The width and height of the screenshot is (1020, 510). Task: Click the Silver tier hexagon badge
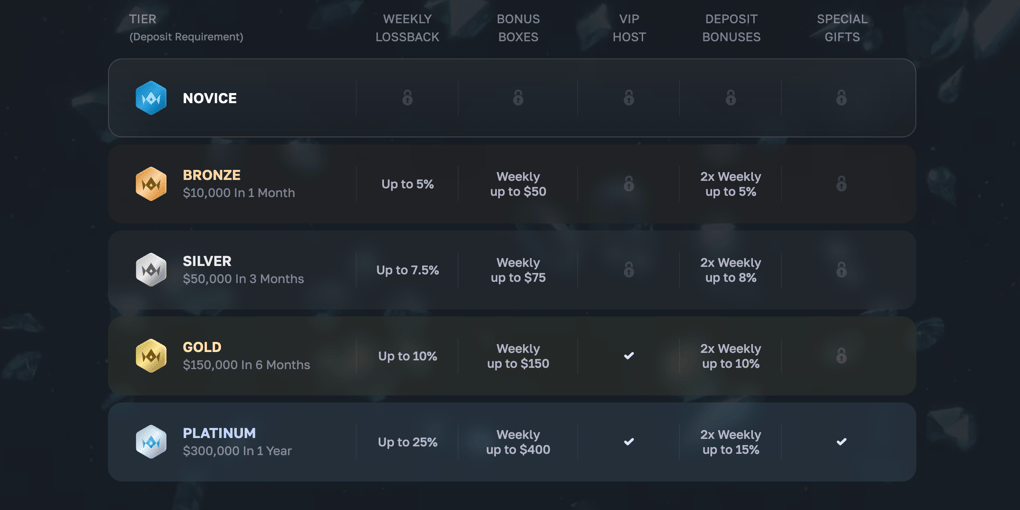coord(151,270)
